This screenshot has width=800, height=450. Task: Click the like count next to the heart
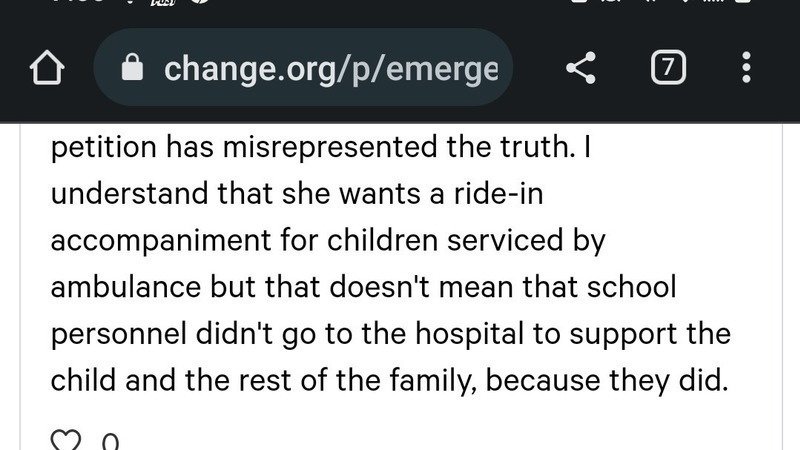(x=110, y=440)
